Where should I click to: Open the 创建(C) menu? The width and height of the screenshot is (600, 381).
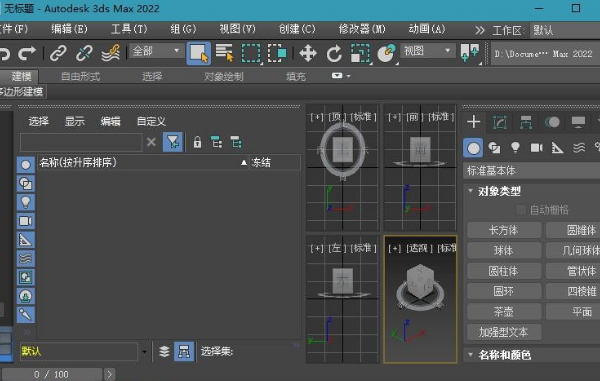click(x=297, y=29)
